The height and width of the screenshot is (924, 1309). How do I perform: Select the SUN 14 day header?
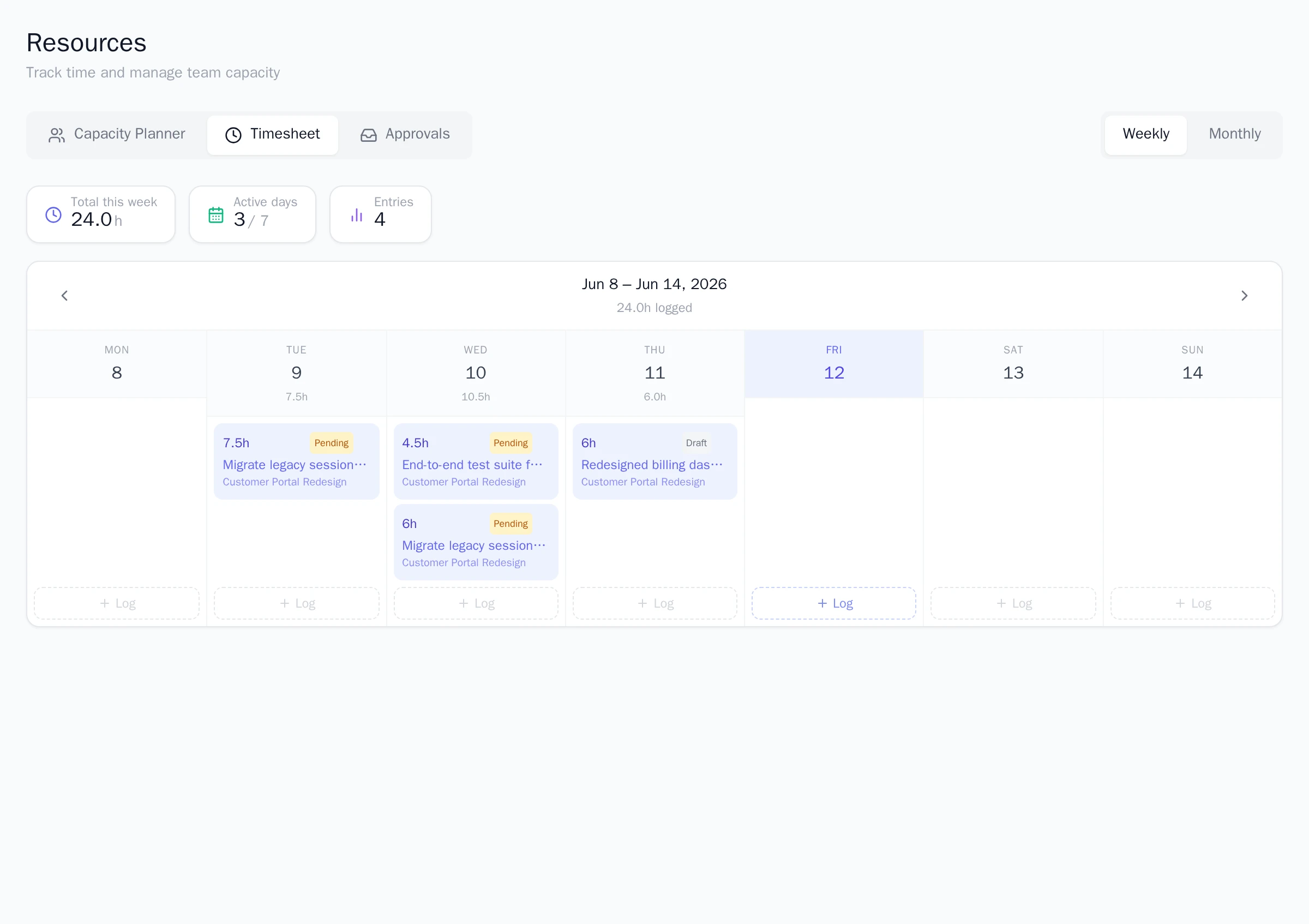click(1193, 364)
